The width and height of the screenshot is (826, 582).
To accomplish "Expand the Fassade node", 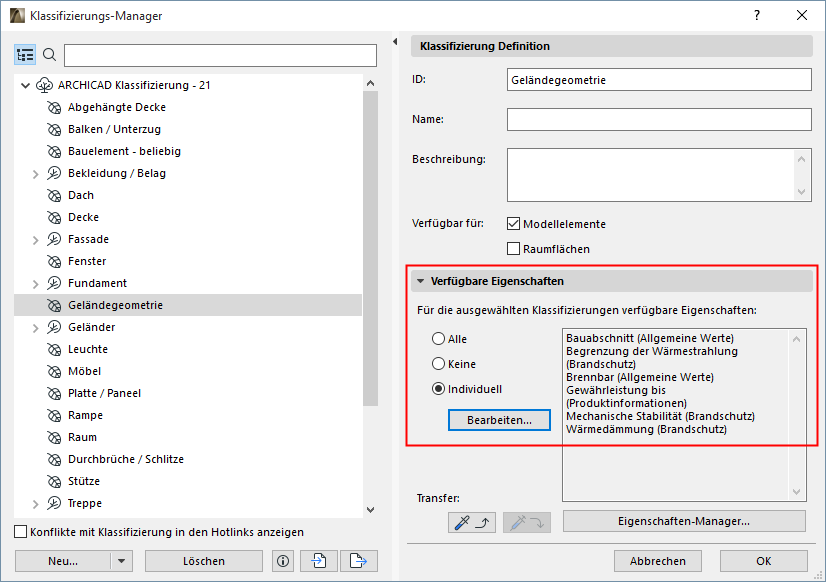I will pyautogui.click(x=35, y=240).
